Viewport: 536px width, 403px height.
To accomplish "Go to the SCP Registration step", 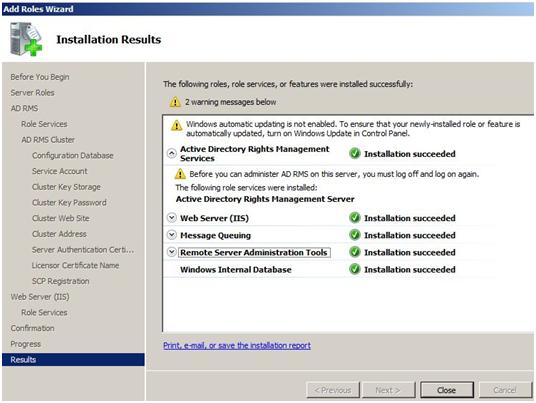I will pyautogui.click(x=61, y=281).
